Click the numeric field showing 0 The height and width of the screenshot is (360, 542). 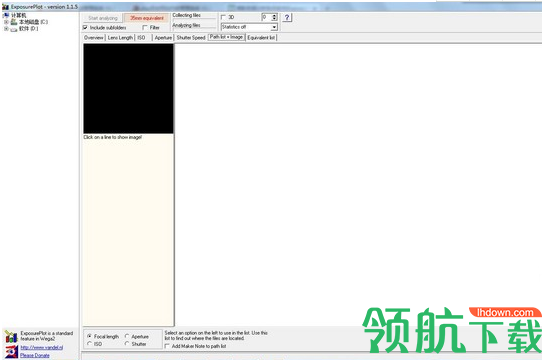pos(267,17)
